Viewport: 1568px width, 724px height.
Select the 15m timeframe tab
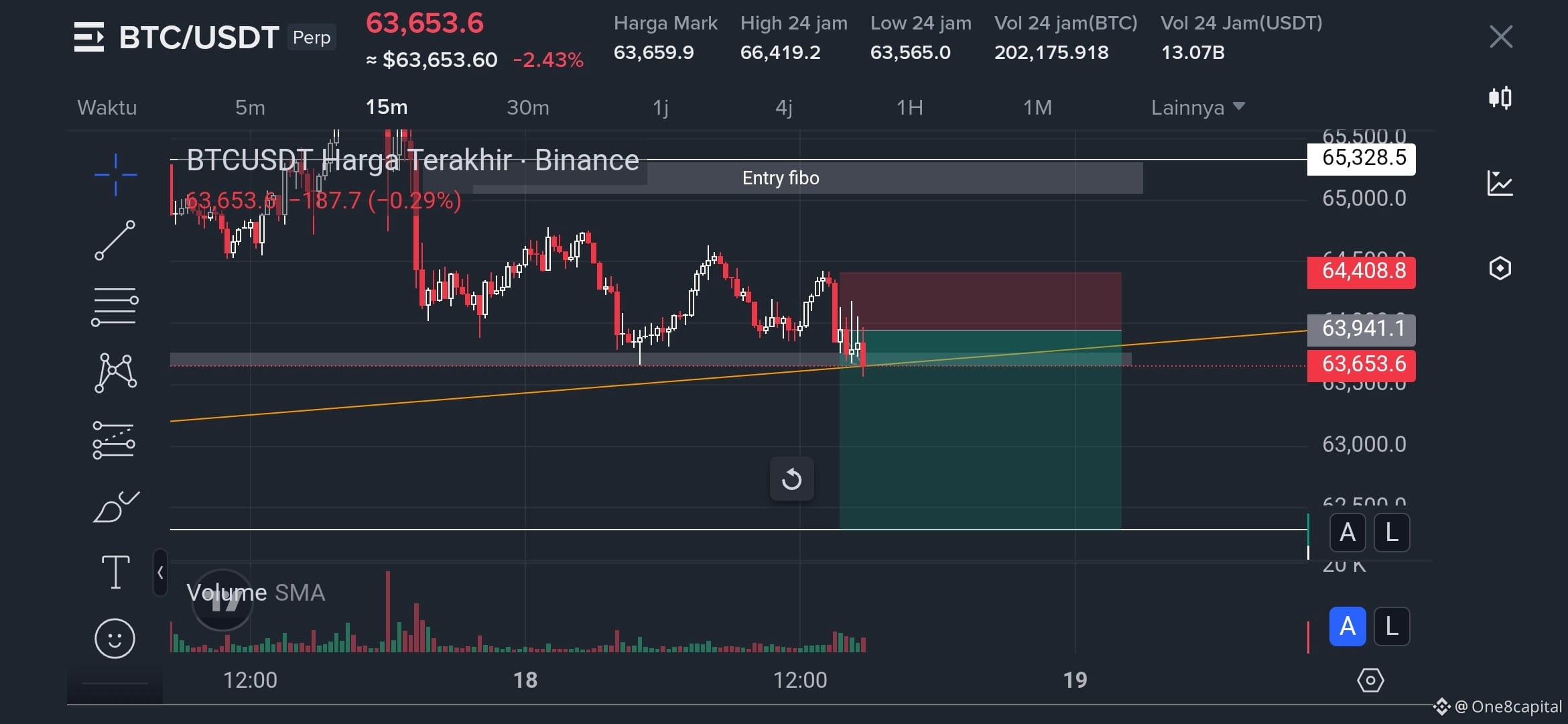pos(387,107)
